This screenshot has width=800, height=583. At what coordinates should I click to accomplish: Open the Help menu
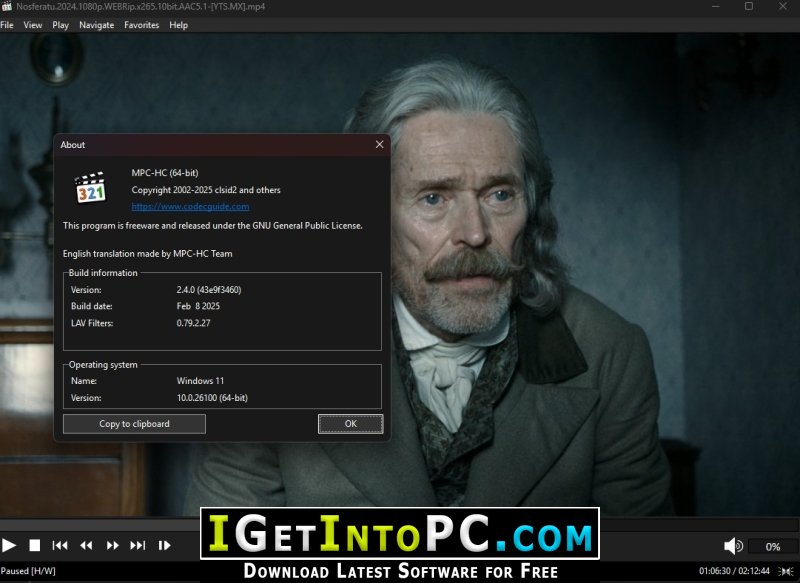[179, 25]
